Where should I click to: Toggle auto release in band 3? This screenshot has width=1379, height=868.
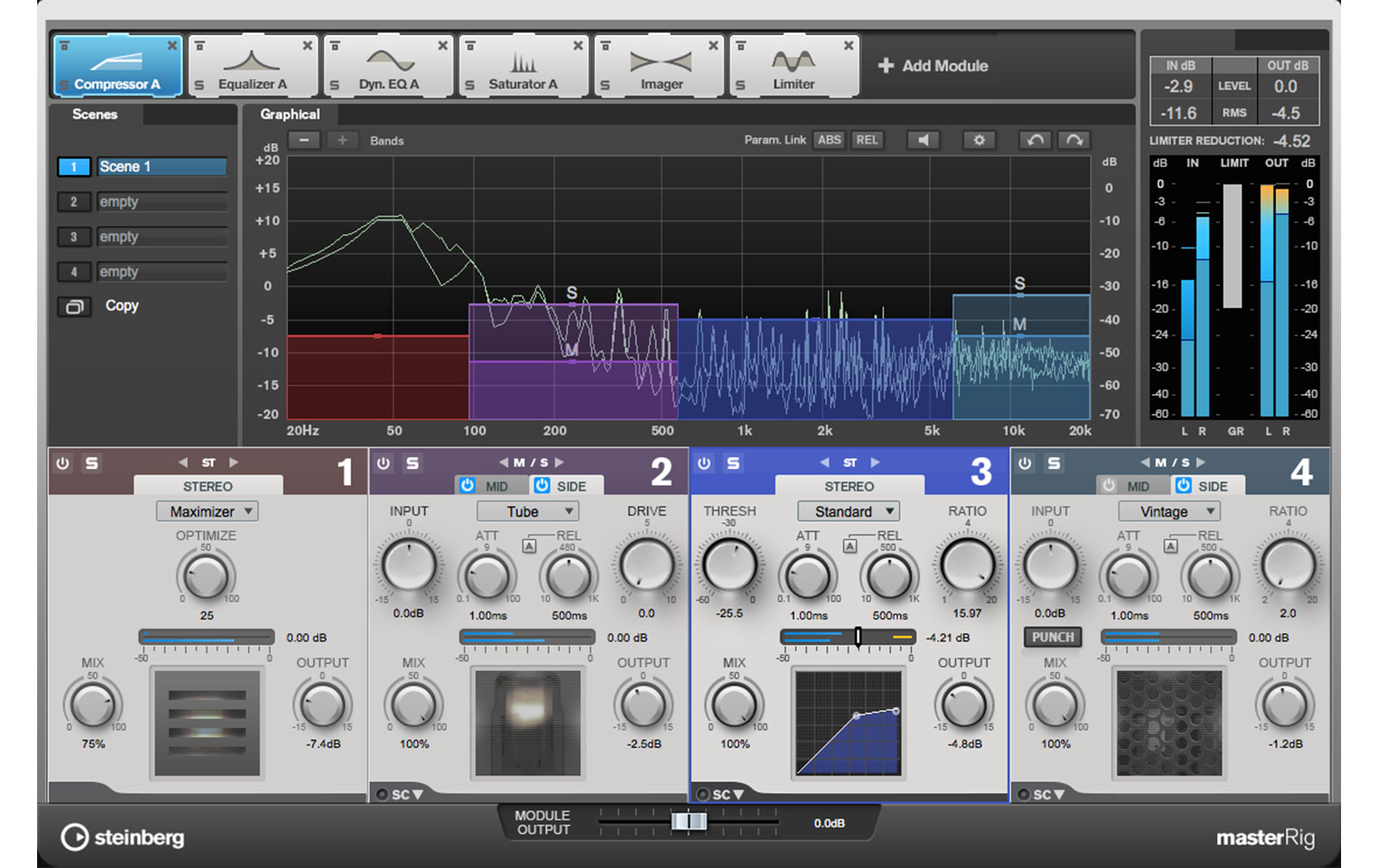[850, 546]
